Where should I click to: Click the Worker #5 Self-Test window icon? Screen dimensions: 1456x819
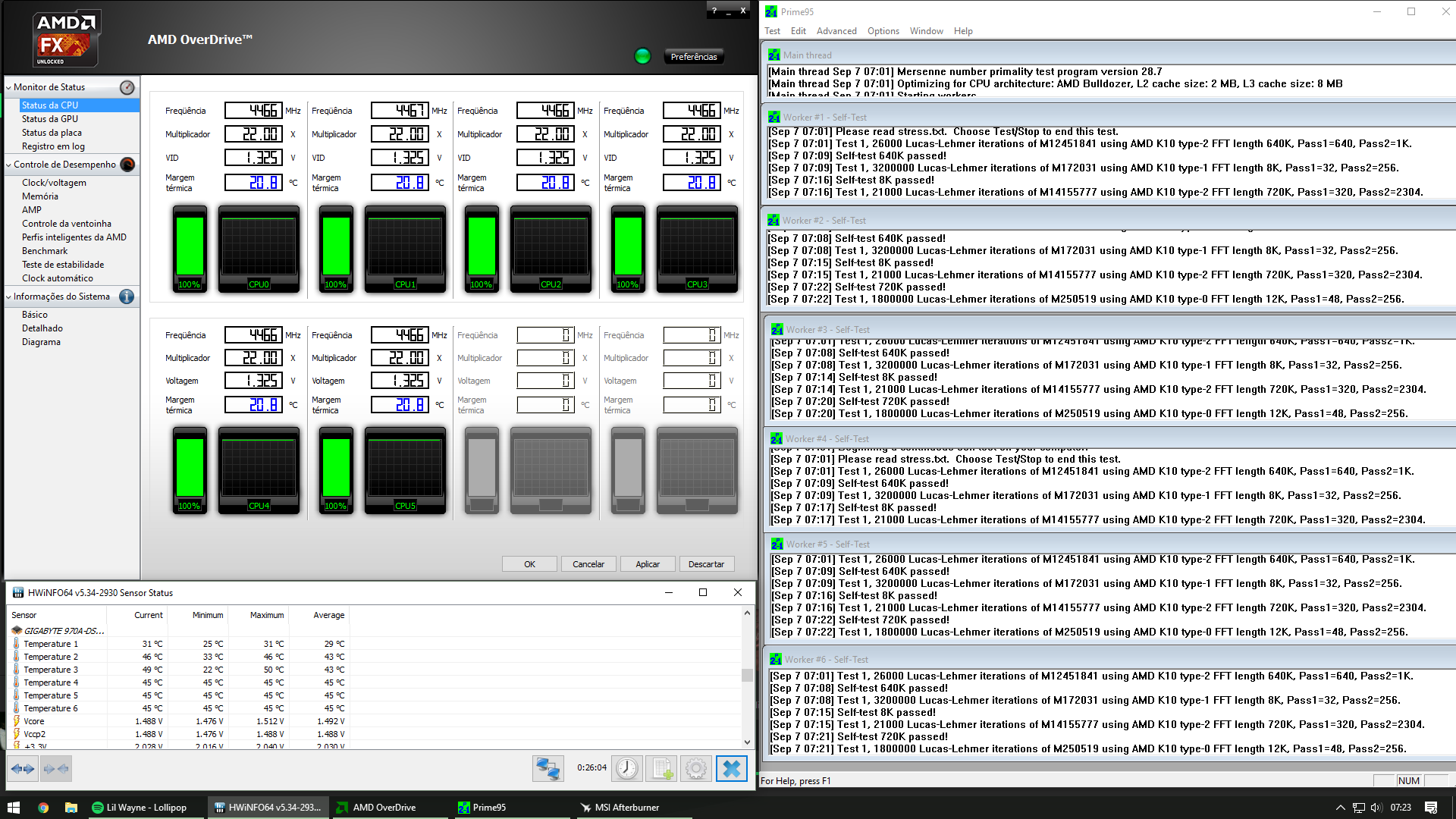777,544
